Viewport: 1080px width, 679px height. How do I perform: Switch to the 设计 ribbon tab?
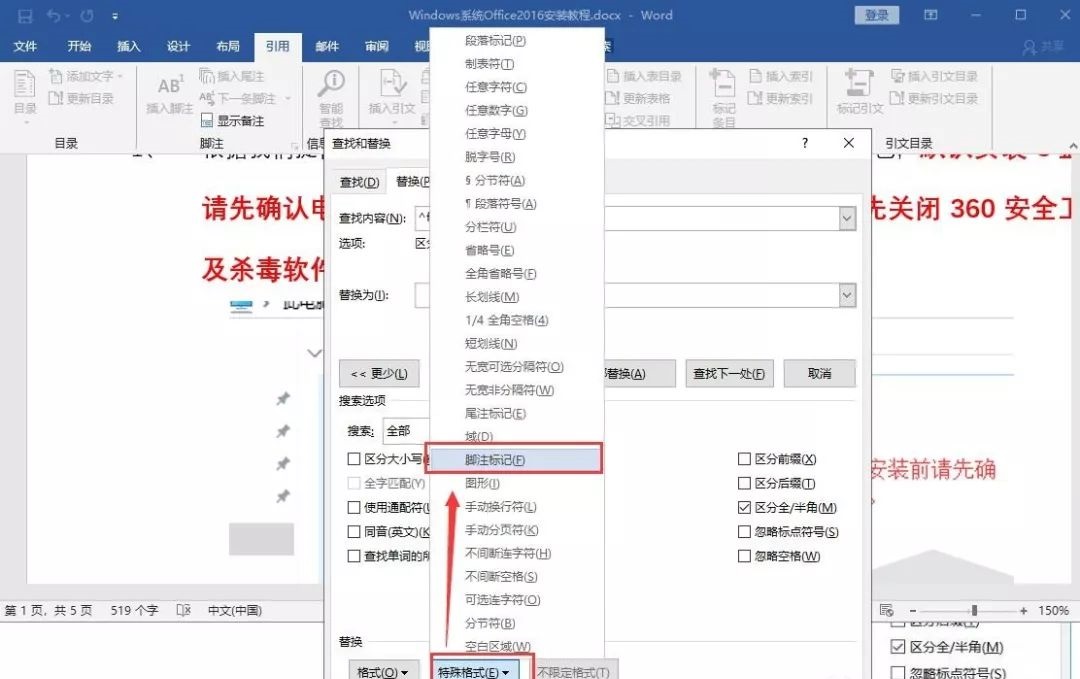point(178,46)
